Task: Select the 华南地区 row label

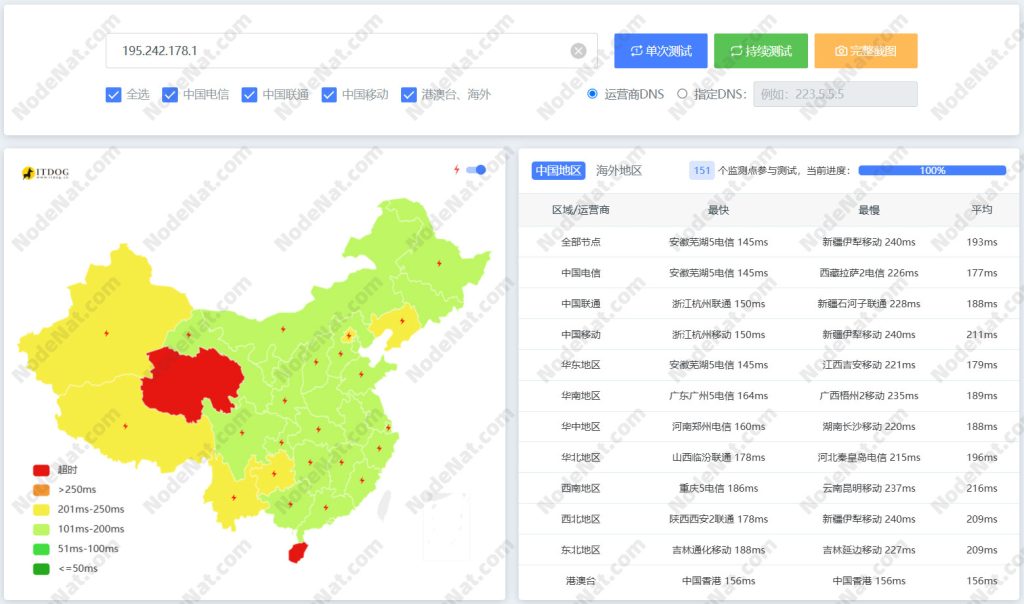Action: pyautogui.click(x=581, y=396)
